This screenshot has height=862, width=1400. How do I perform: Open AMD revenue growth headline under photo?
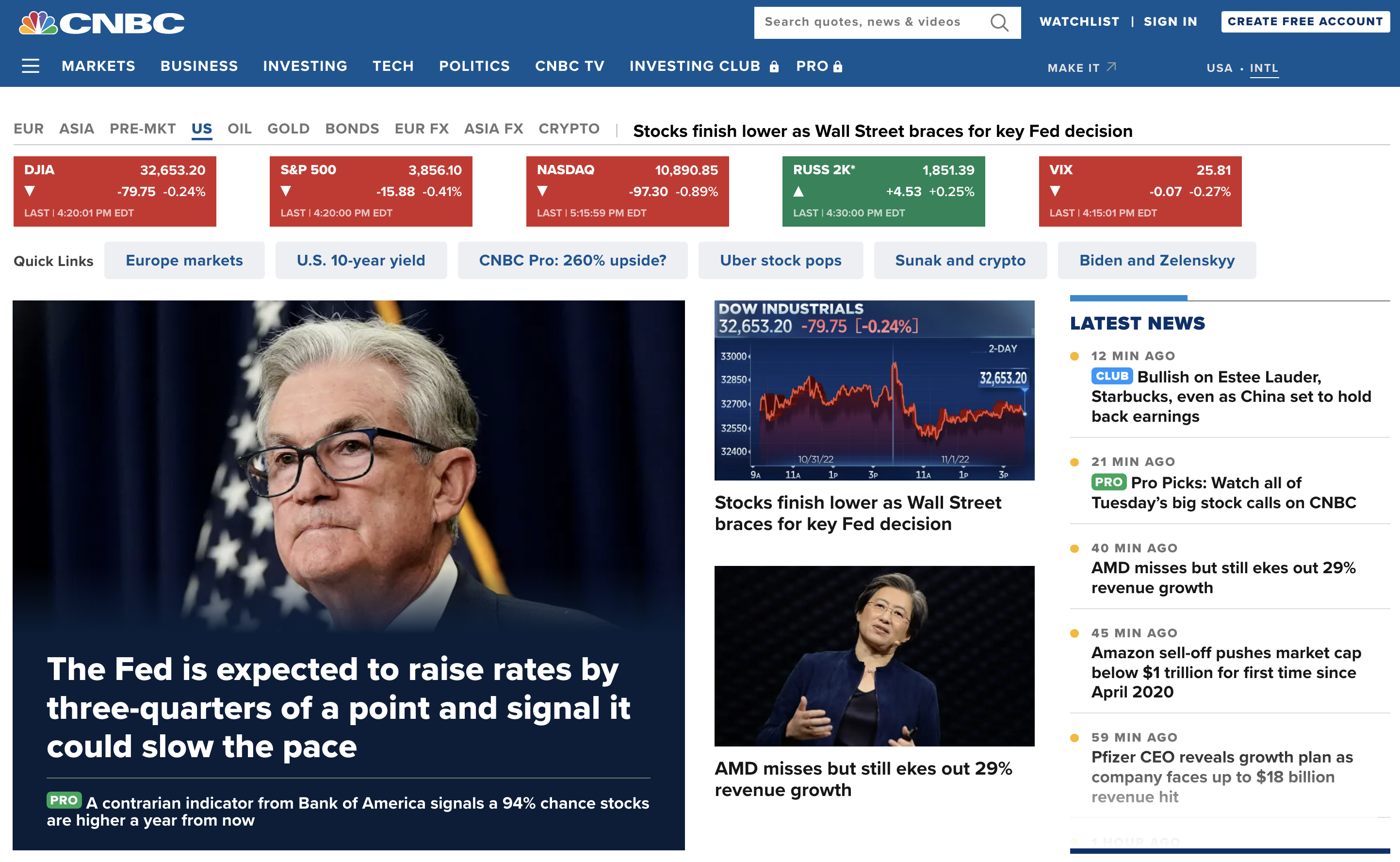pyautogui.click(x=863, y=779)
